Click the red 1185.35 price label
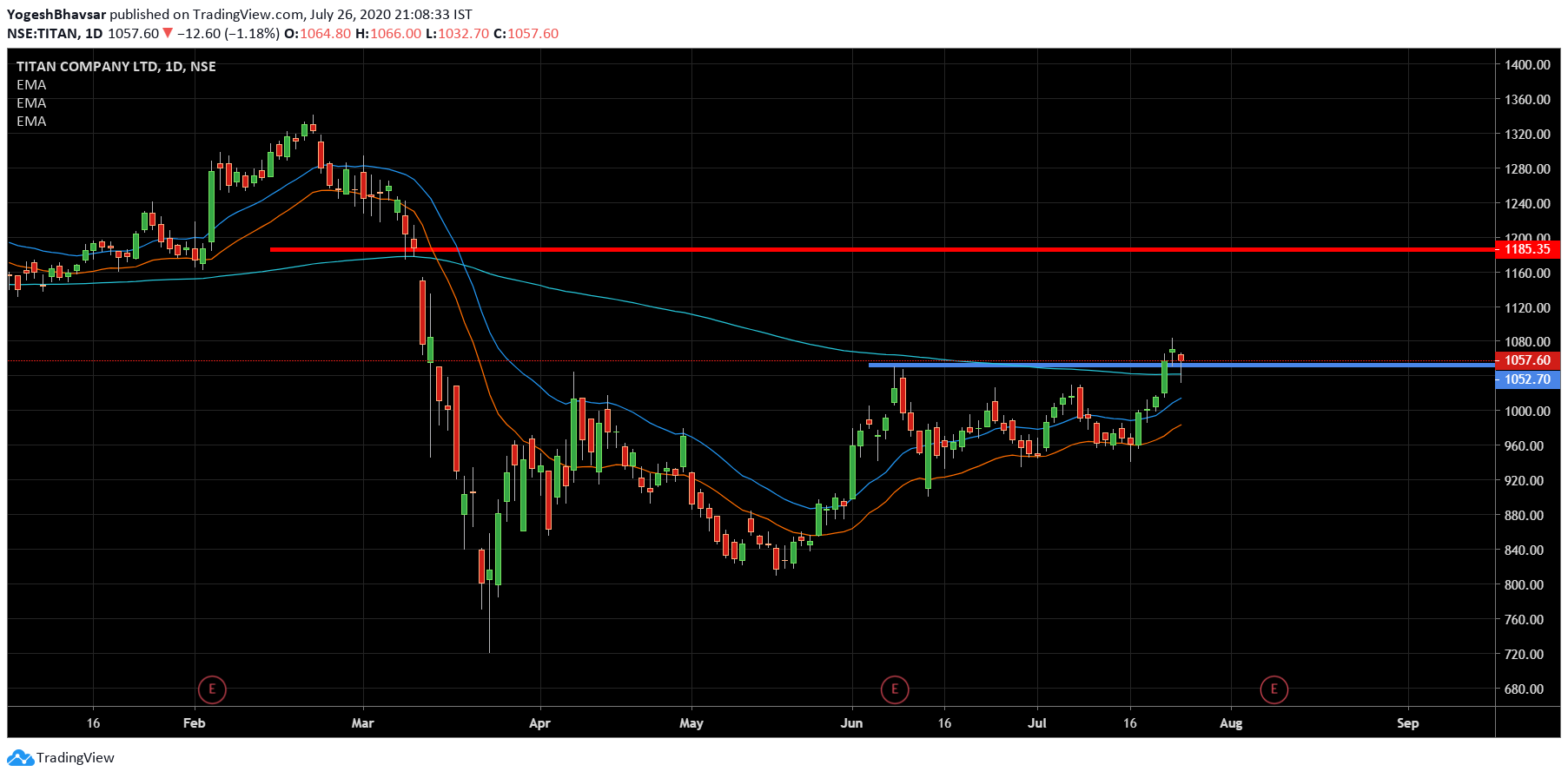This screenshot has height=778, width=1568. point(1527,249)
